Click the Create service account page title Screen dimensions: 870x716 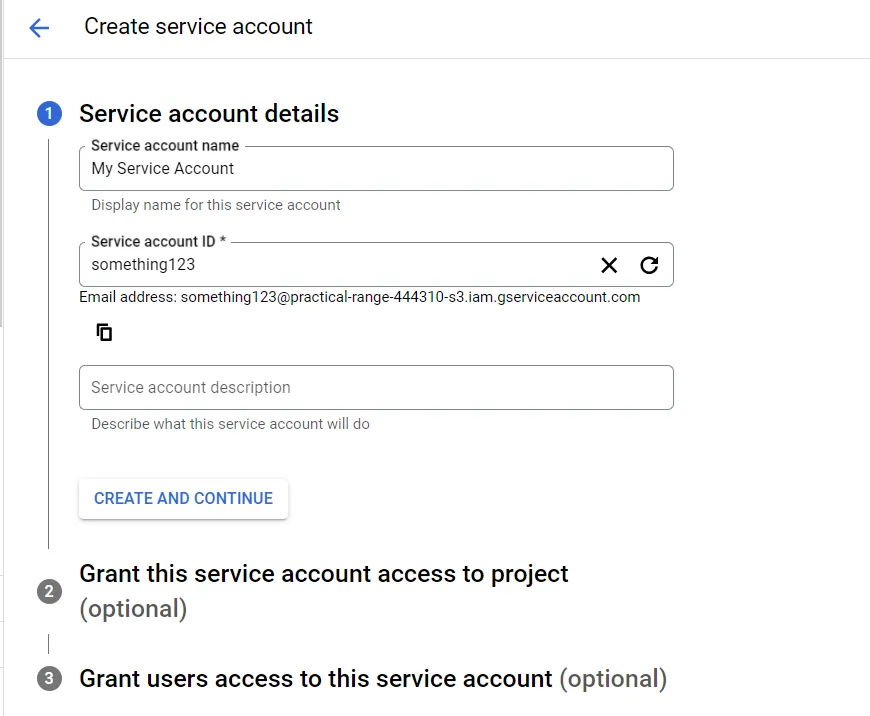pos(198,27)
